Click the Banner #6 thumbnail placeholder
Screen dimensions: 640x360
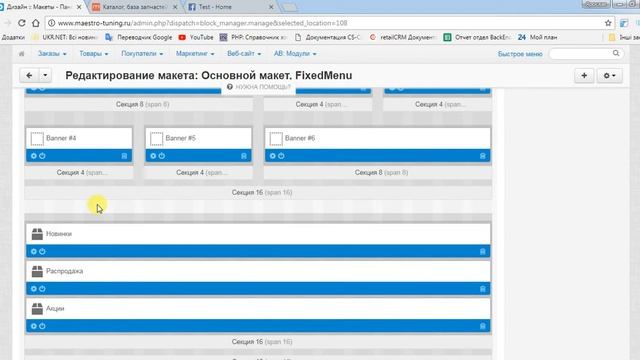point(276,139)
